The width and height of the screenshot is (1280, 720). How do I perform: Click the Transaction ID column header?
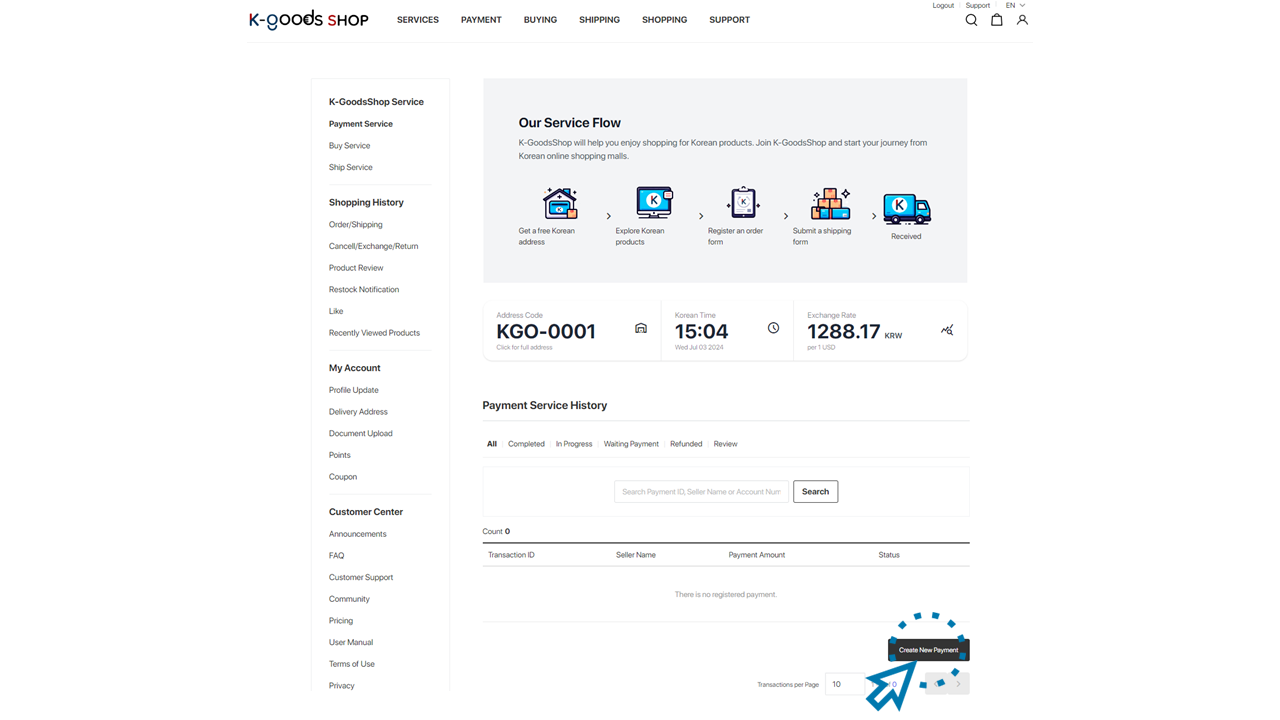coord(511,555)
